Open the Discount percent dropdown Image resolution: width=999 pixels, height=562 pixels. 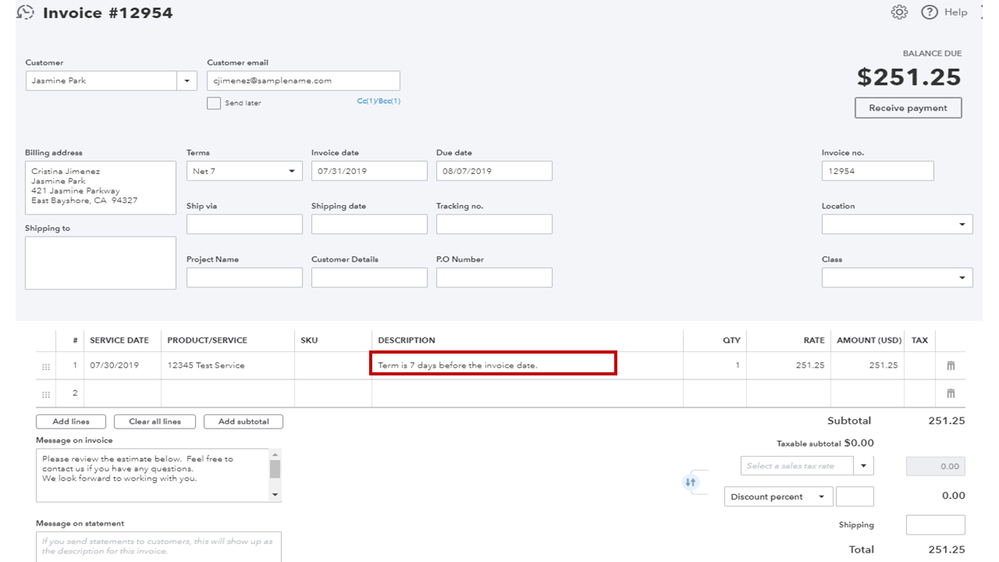(x=822, y=497)
